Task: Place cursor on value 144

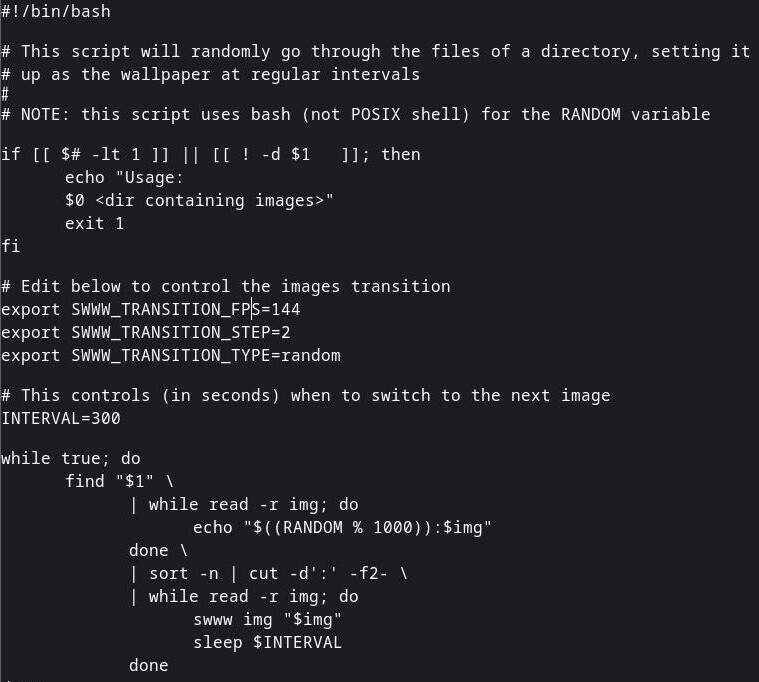Action: 286,309
